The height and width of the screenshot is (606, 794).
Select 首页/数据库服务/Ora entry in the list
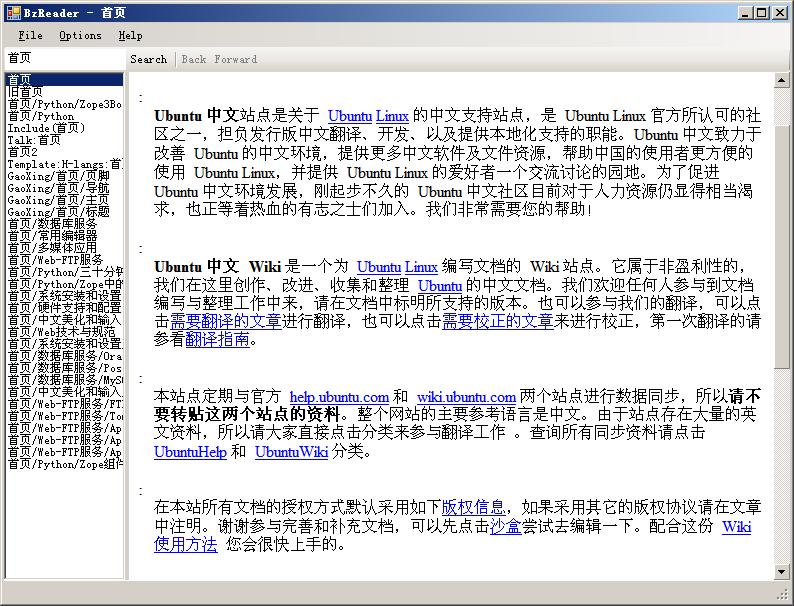[64, 356]
